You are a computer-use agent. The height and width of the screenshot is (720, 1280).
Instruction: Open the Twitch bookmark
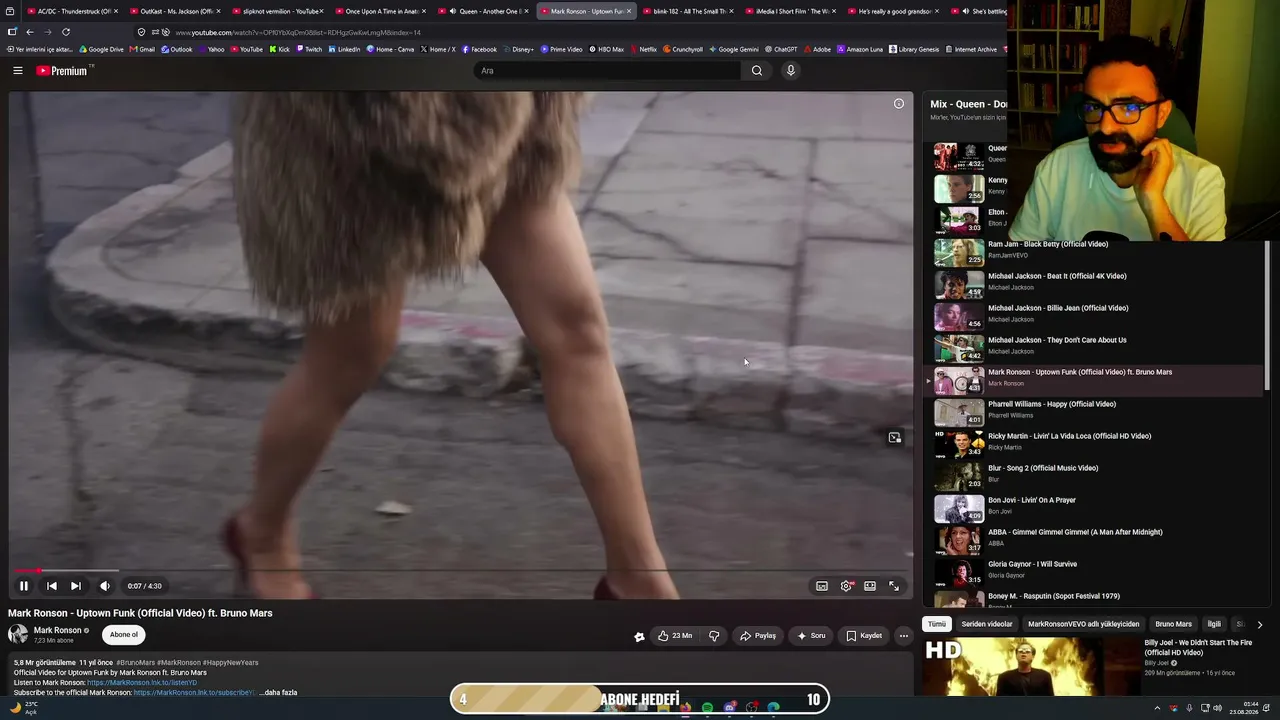309,49
